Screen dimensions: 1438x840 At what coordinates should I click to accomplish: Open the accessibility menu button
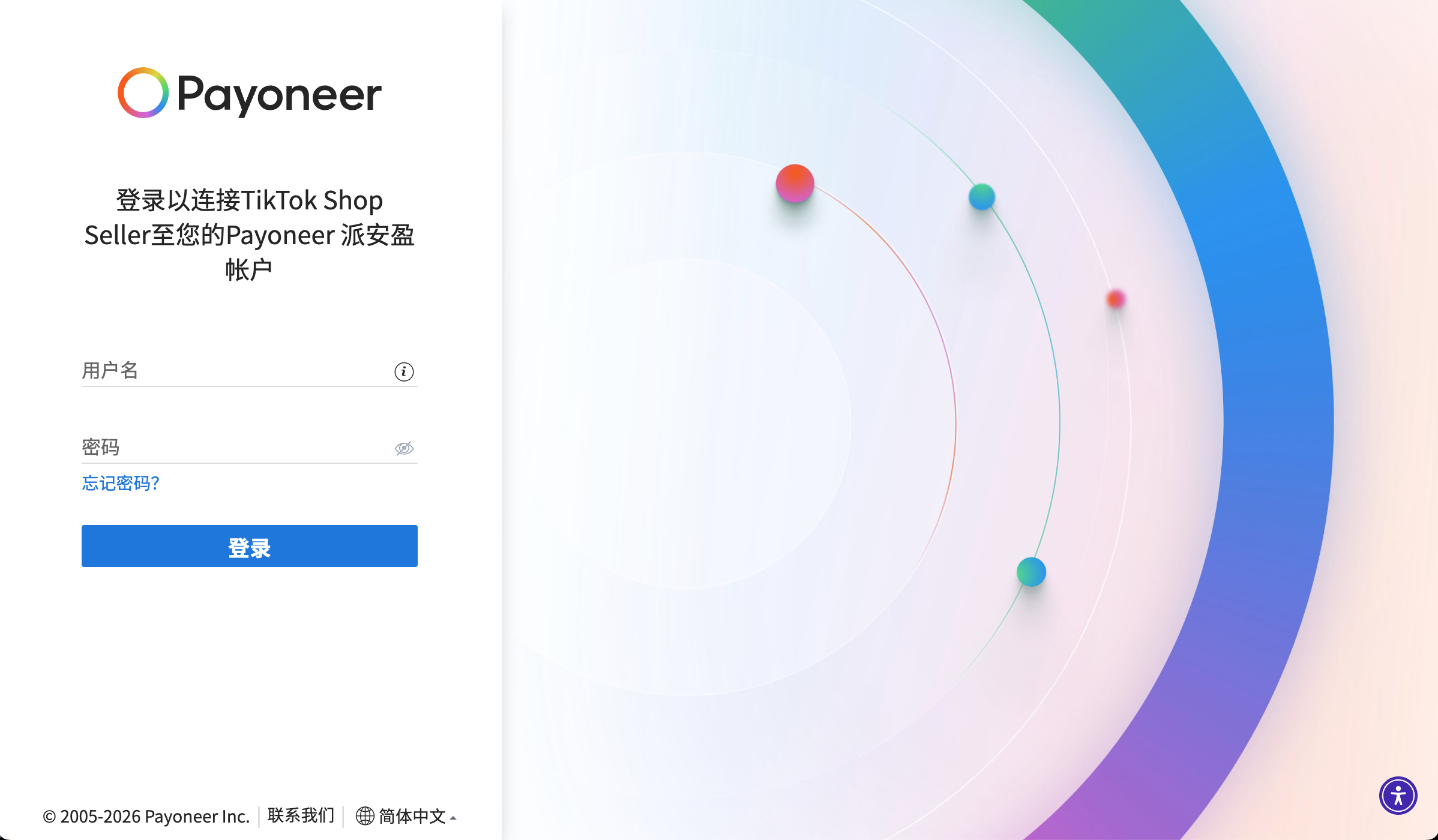[1398, 796]
